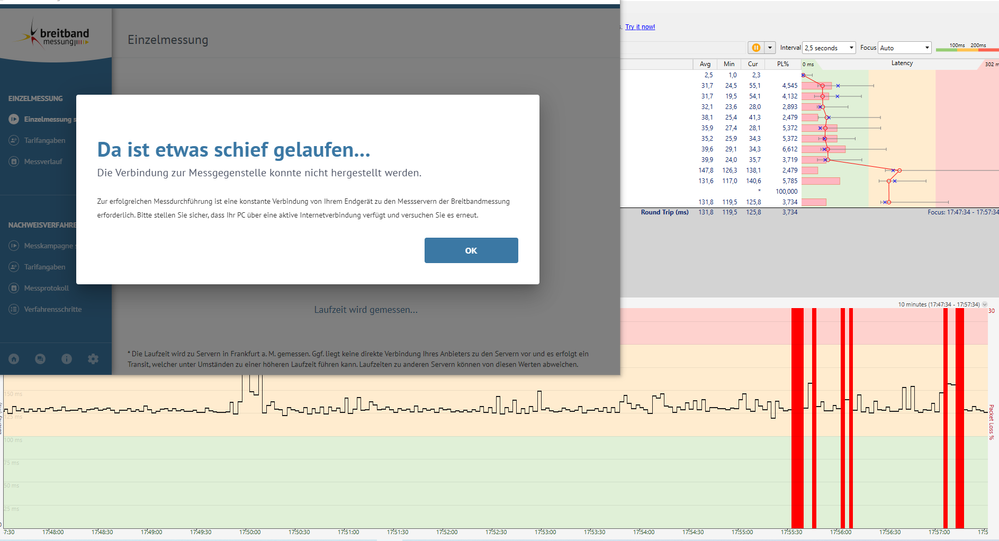Click the 0 ms latency scale minimum label
Image resolution: width=999 pixels, height=541 pixels.
(x=808, y=64)
